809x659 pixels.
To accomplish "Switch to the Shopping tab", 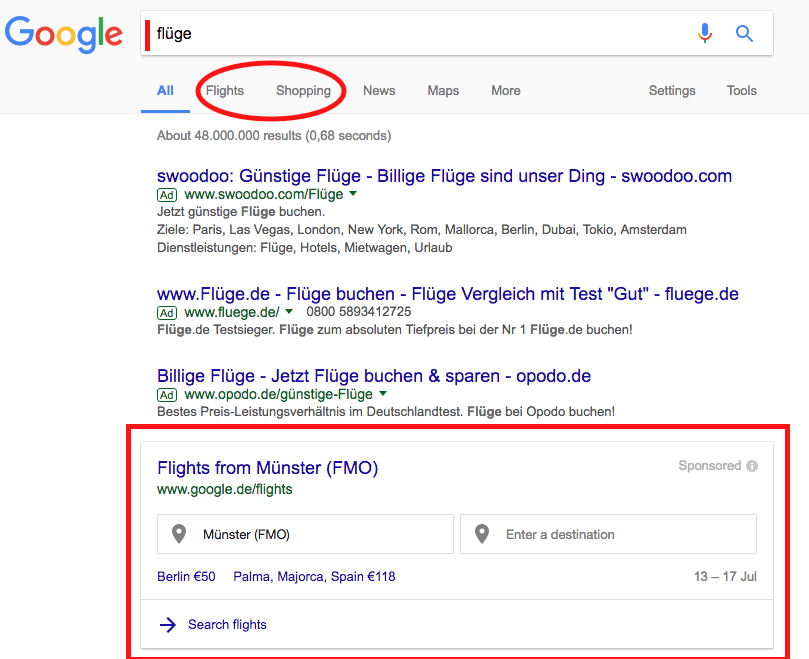I will tap(303, 91).
